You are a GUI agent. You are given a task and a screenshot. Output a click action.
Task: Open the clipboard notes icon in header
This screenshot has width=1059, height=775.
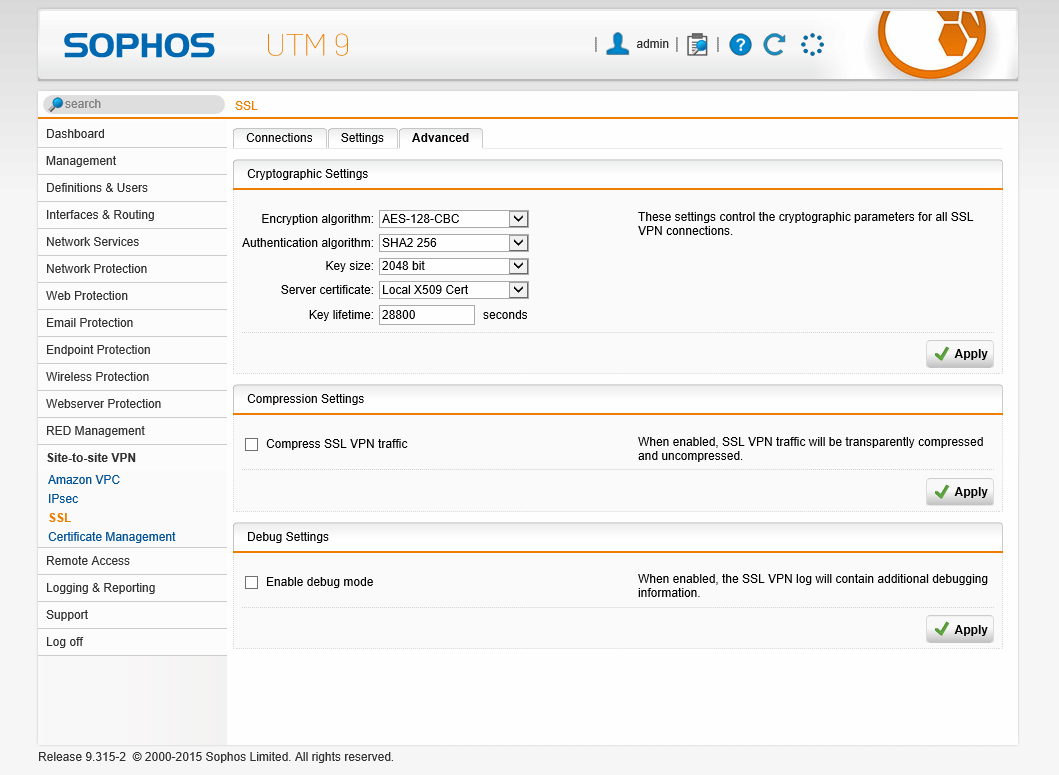coord(697,44)
